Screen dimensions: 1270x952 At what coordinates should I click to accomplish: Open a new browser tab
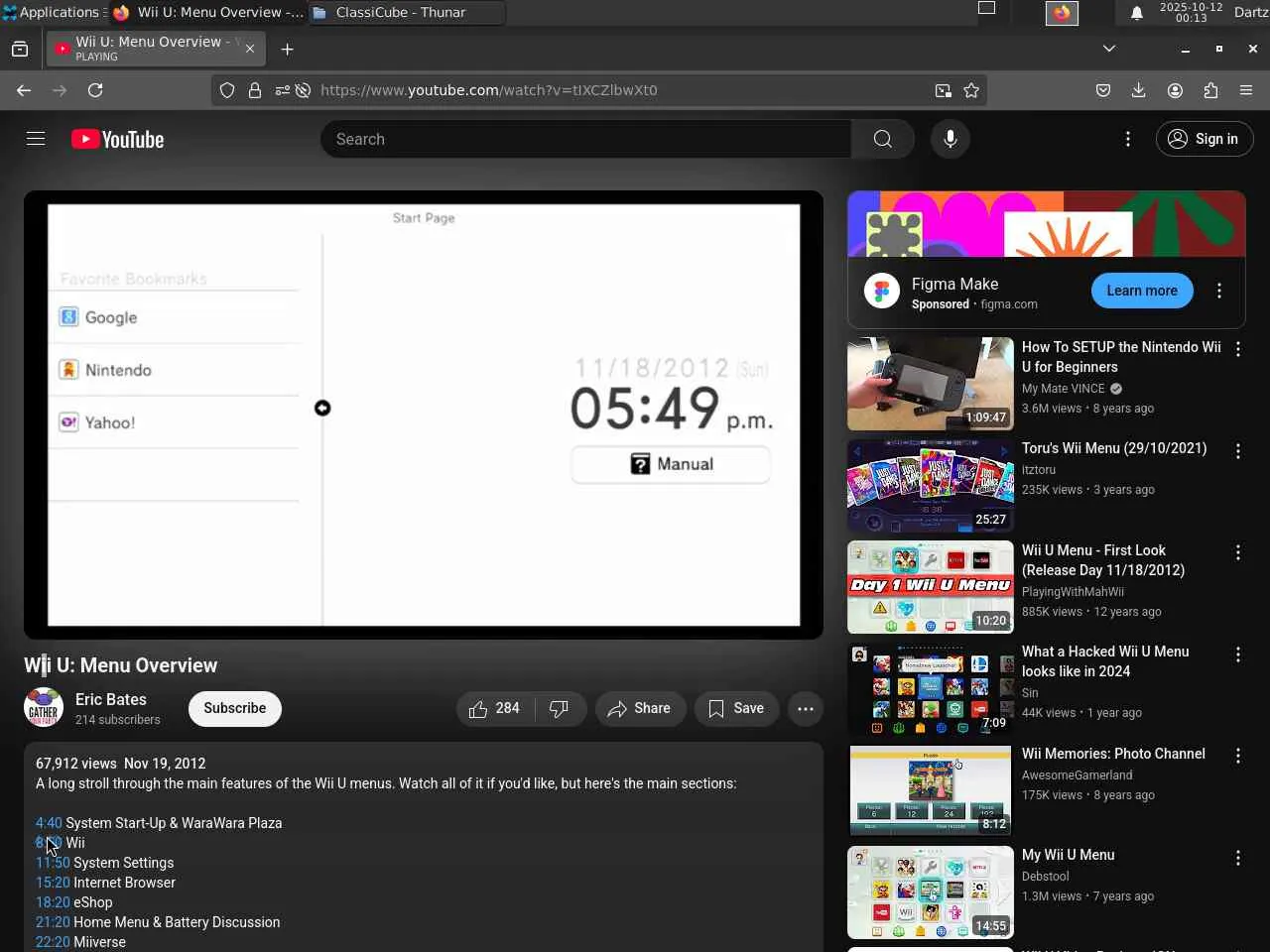(x=287, y=49)
